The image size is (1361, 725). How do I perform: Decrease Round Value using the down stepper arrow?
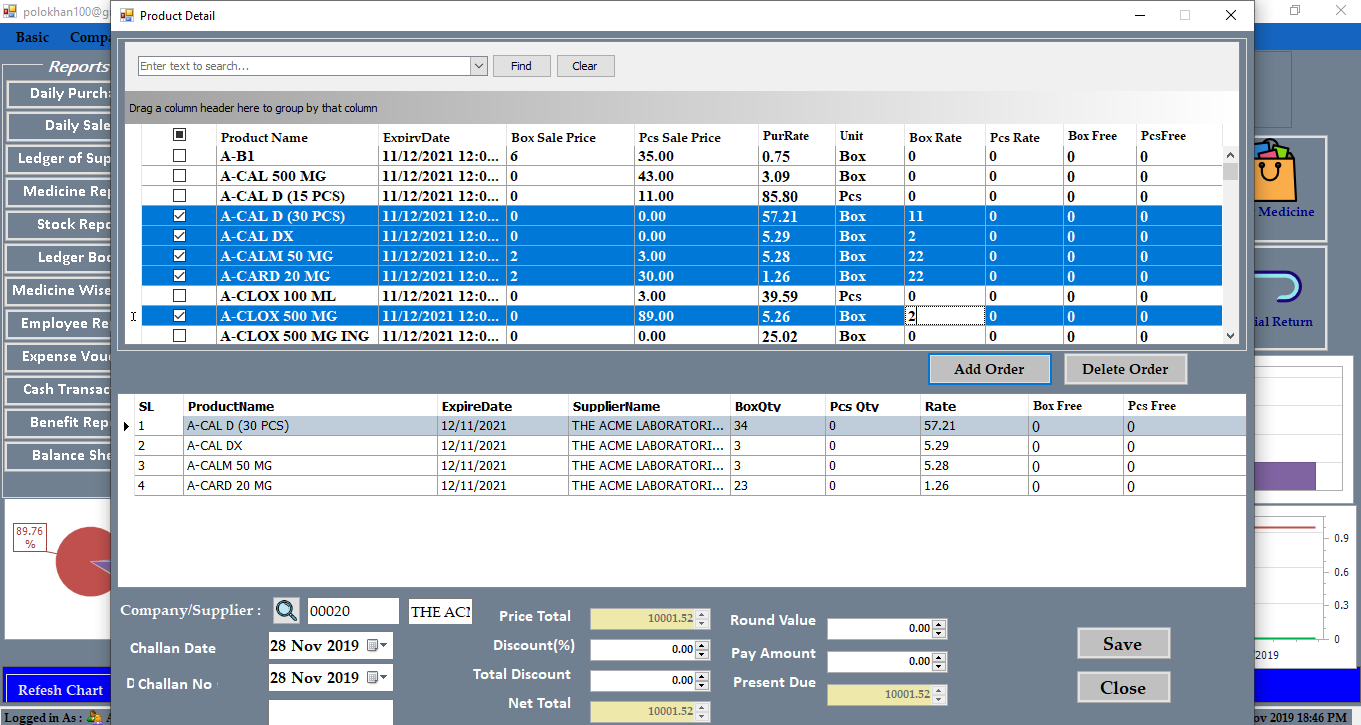click(939, 633)
